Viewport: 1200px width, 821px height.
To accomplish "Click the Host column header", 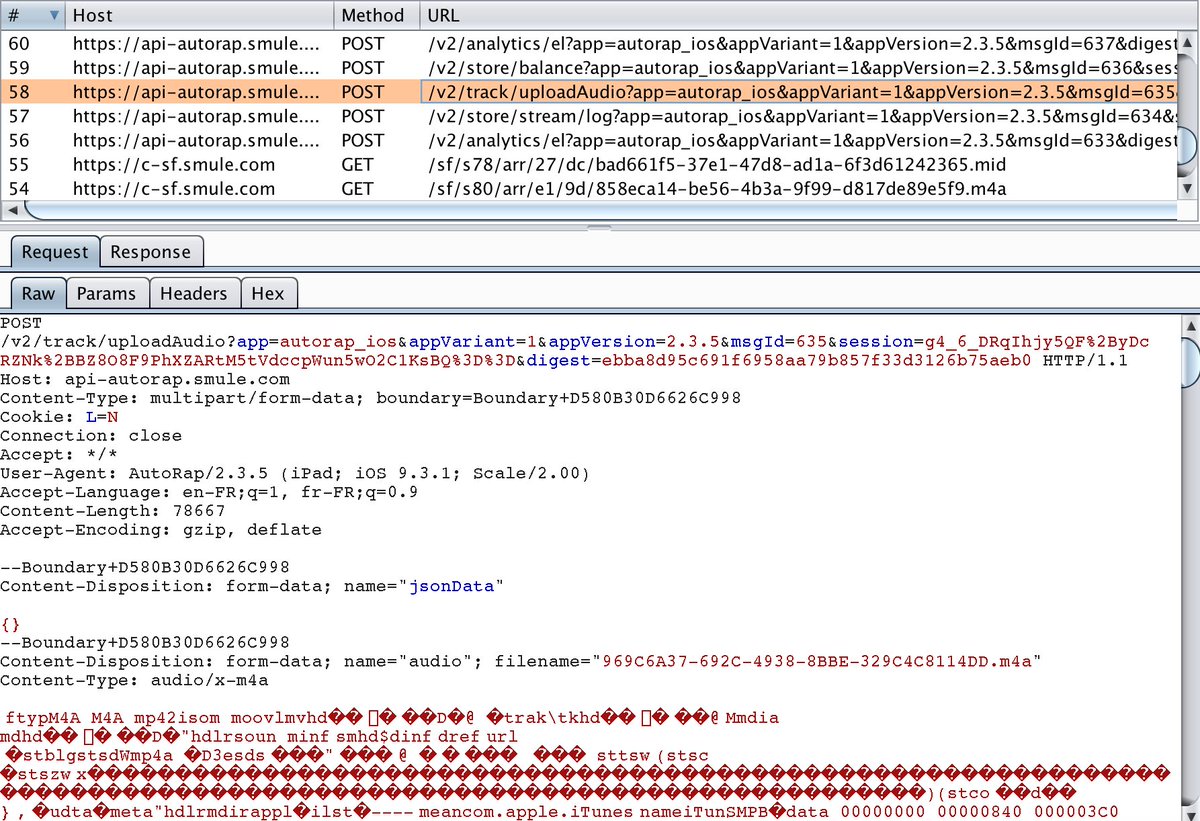I will [199, 15].
